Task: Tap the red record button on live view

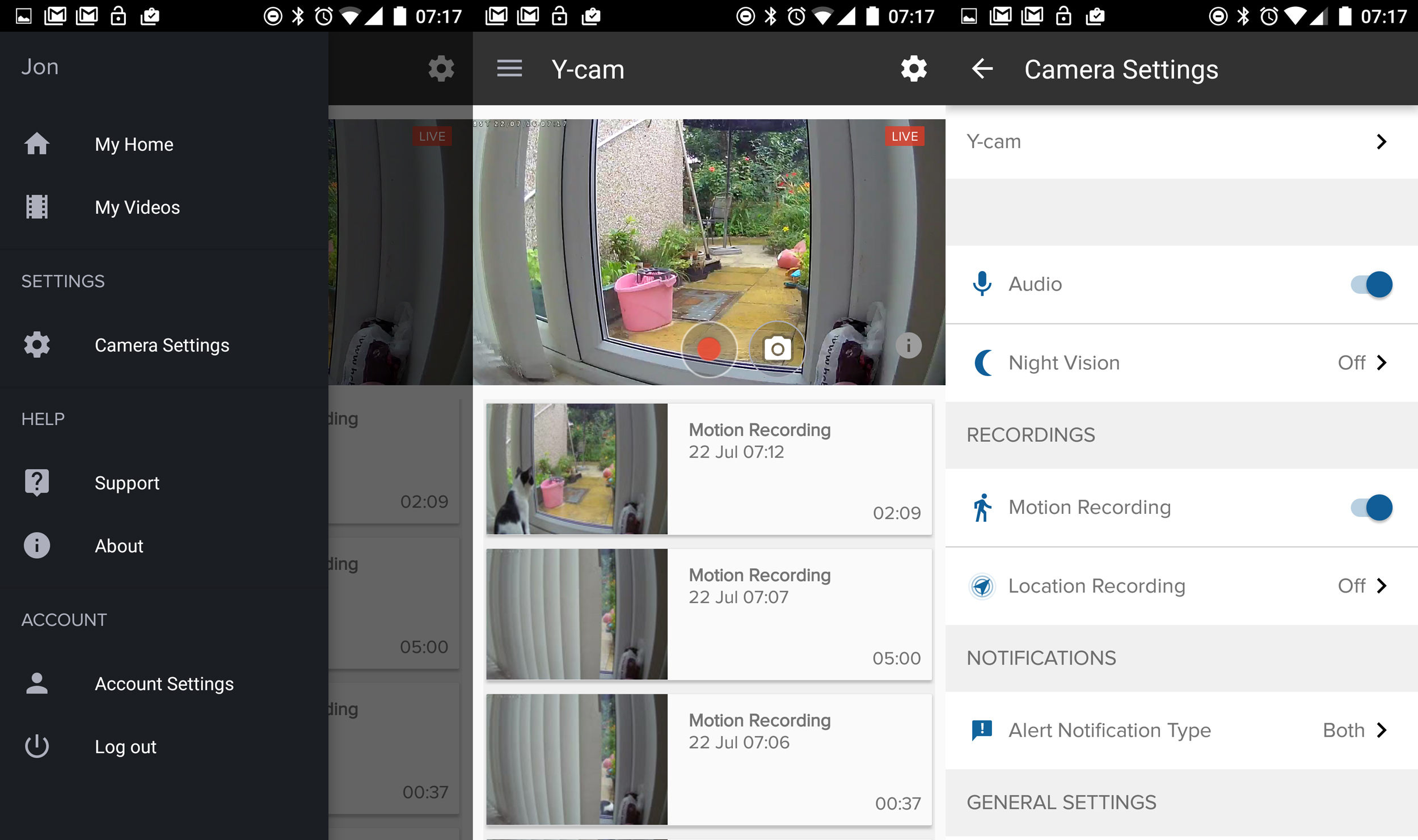Action: [x=709, y=349]
